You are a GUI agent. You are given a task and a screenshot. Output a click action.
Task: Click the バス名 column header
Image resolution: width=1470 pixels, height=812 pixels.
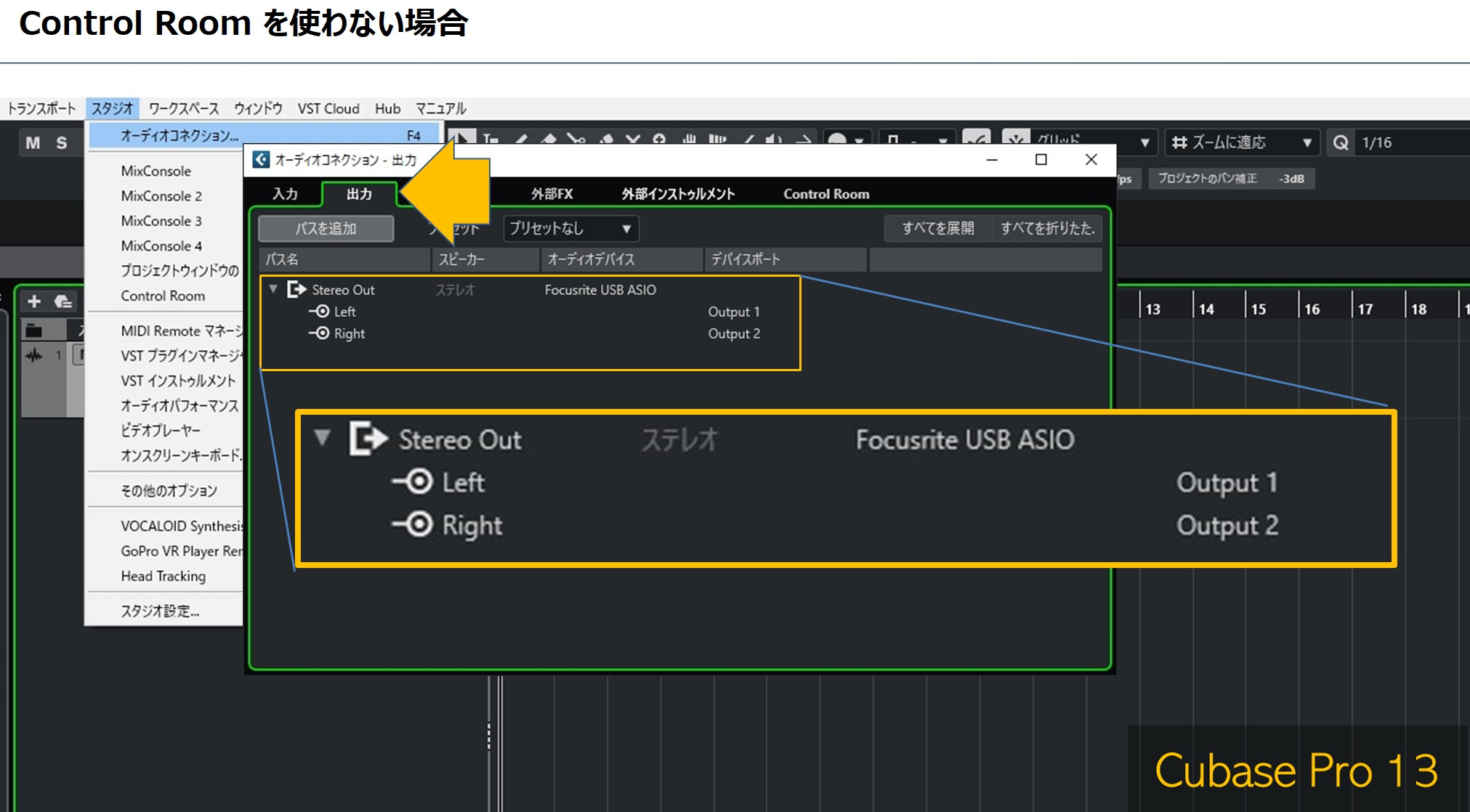coord(345,259)
